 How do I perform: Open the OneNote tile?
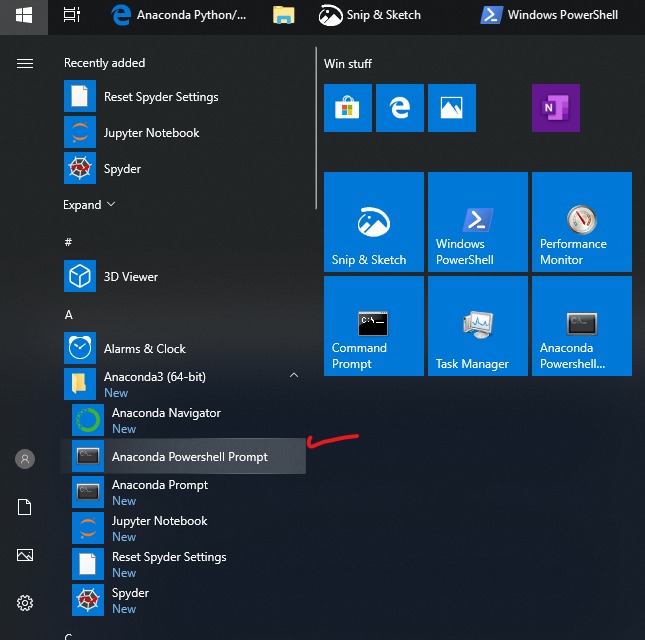[555, 108]
